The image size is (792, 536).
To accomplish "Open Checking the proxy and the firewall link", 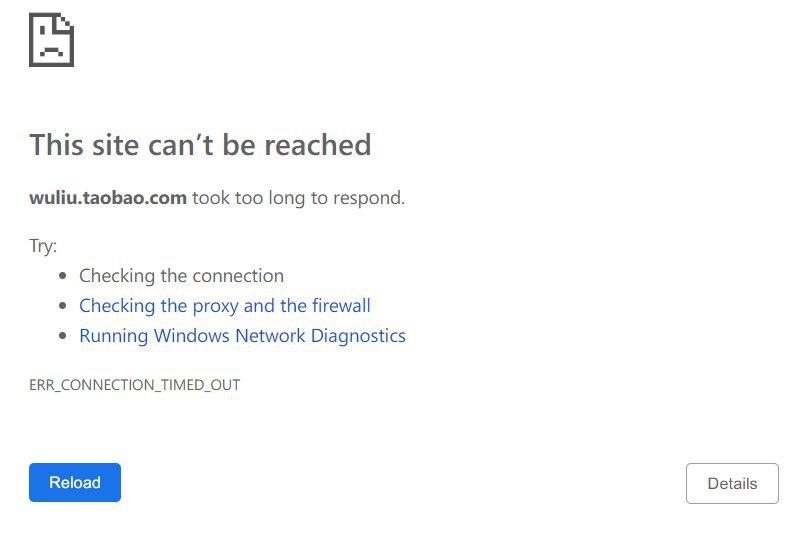I will point(224,306).
